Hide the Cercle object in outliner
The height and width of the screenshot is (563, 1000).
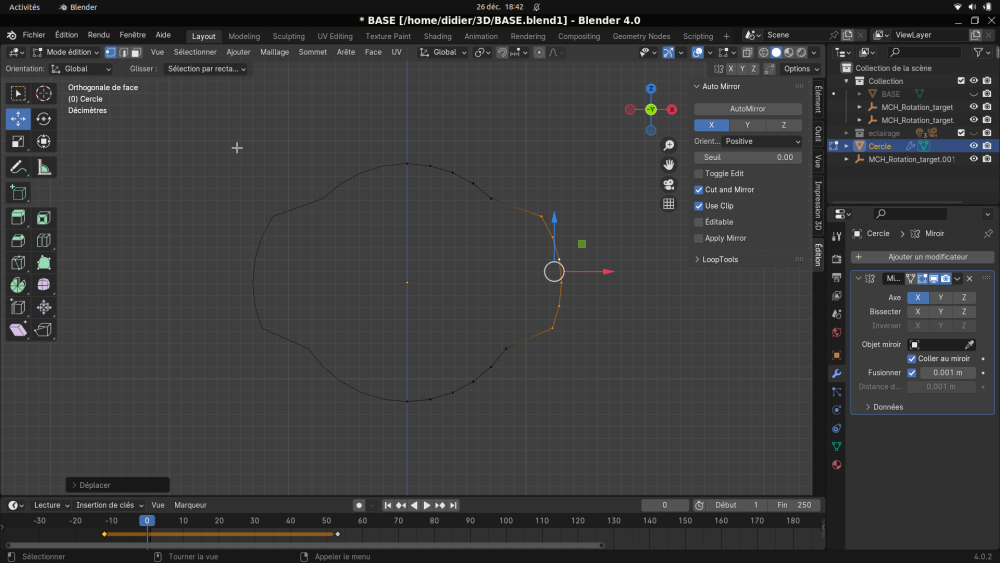973,146
